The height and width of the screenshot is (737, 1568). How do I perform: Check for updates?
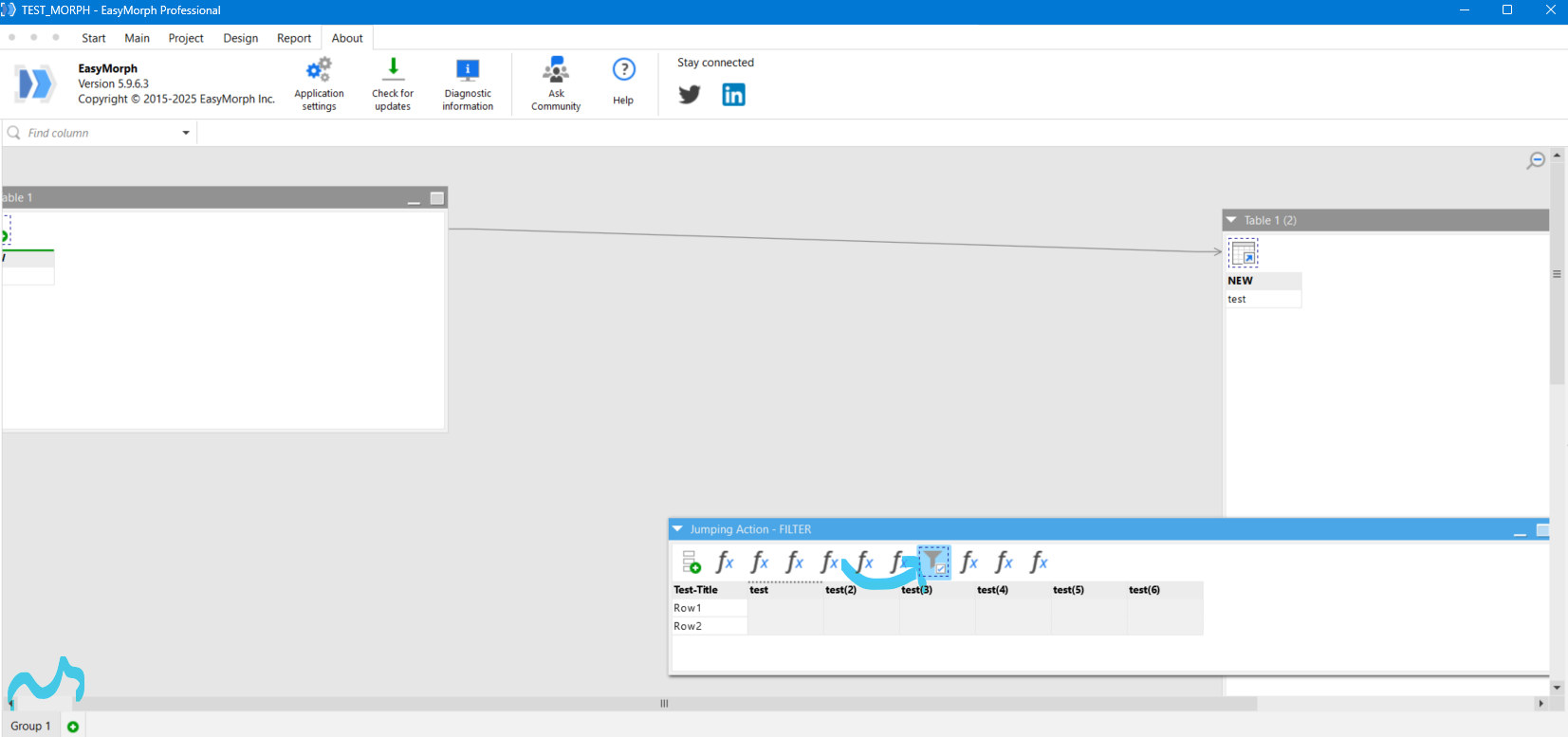(393, 84)
